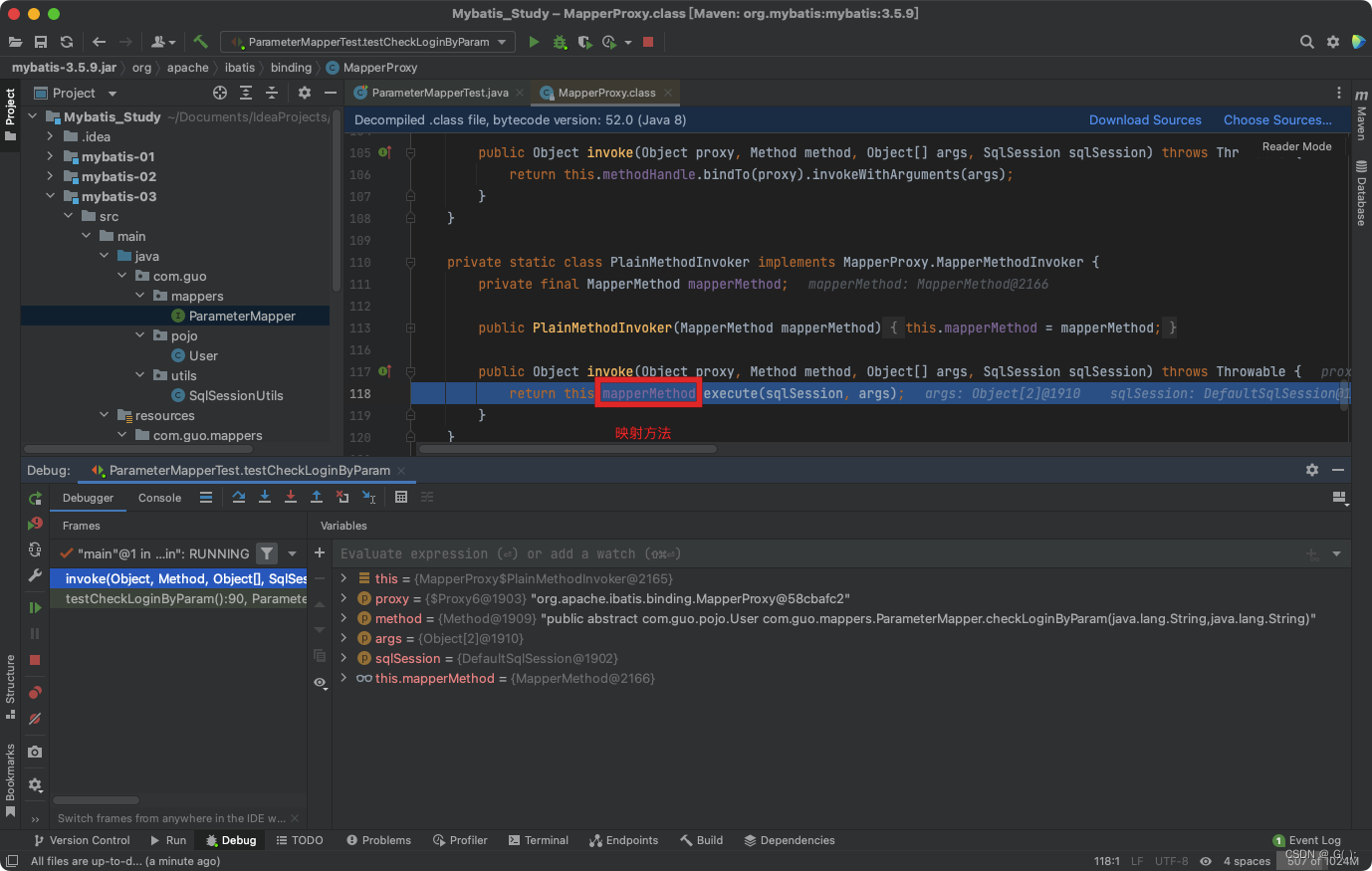
Task: Open IDE settings gear at top right
Action: [x=1333, y=42]
